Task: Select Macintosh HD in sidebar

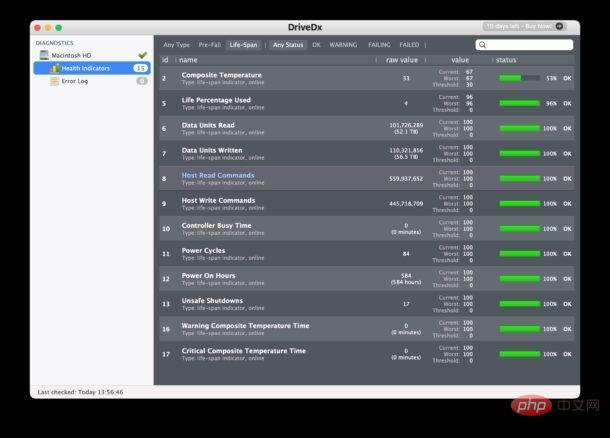Action: (92, 55)
